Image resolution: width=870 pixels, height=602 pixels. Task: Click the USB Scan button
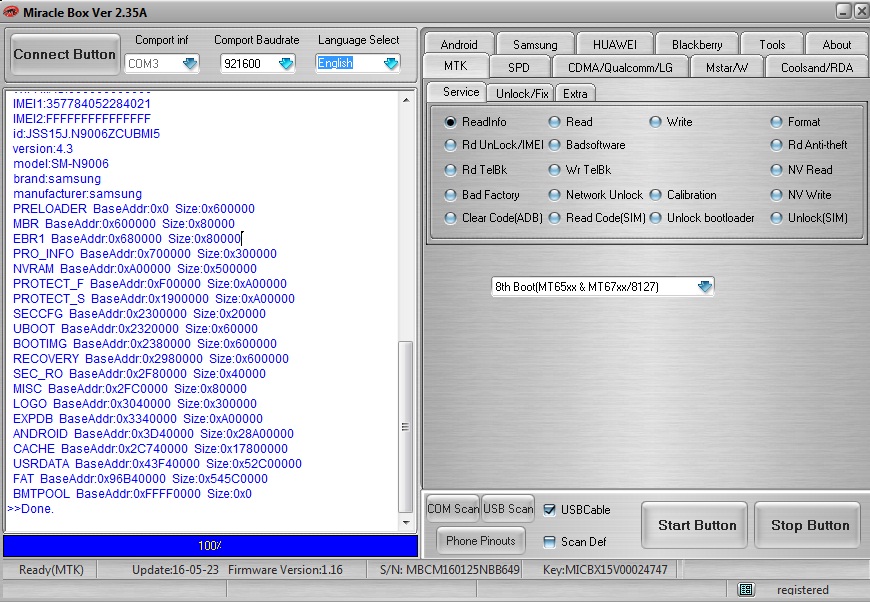(508, 509)
